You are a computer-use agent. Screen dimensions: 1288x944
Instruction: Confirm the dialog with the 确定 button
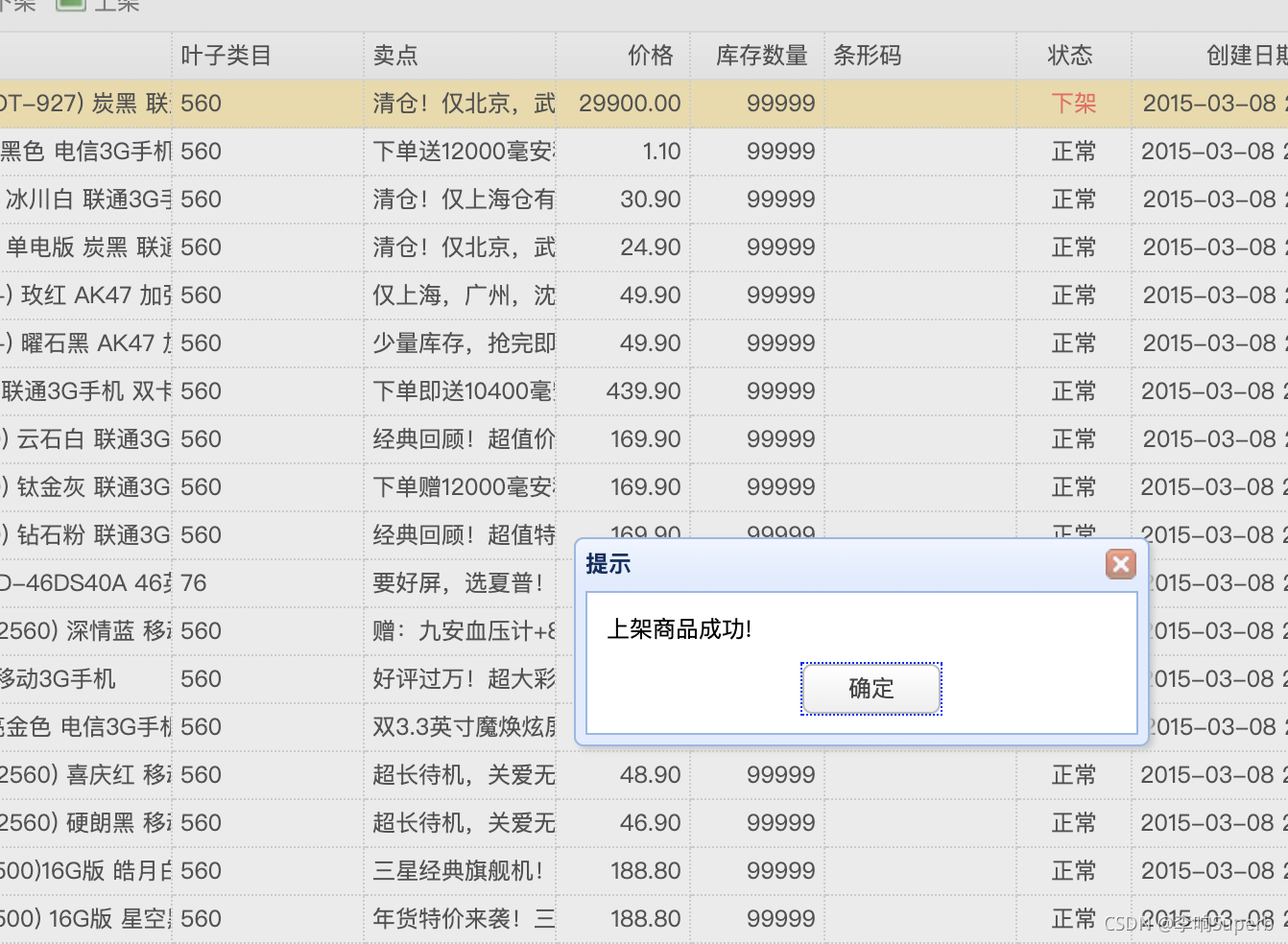[871, 689]
